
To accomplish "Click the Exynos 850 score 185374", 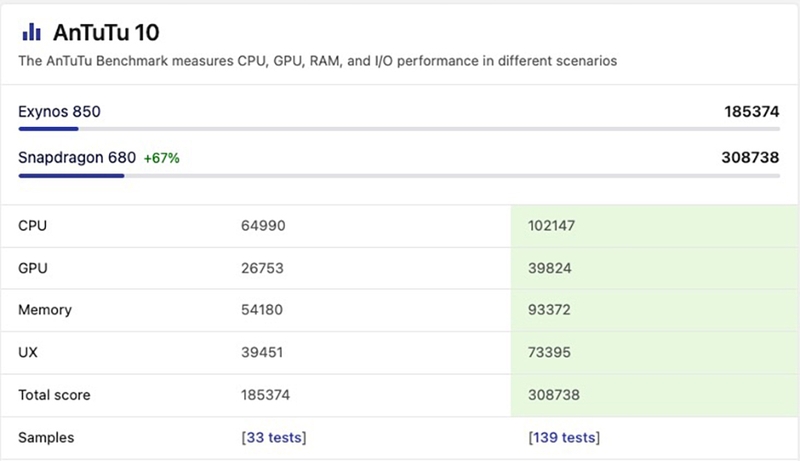I will (752, 112).
